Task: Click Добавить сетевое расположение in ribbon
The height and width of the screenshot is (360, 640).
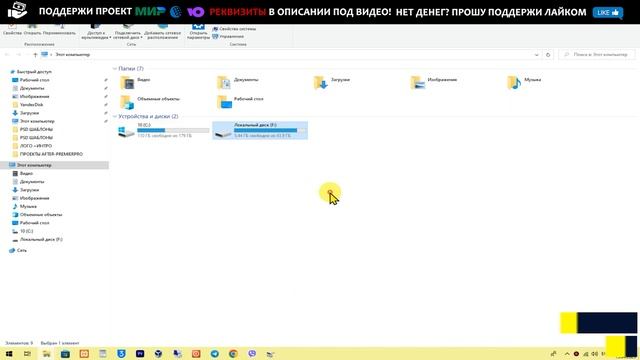Action: [162, 32]
